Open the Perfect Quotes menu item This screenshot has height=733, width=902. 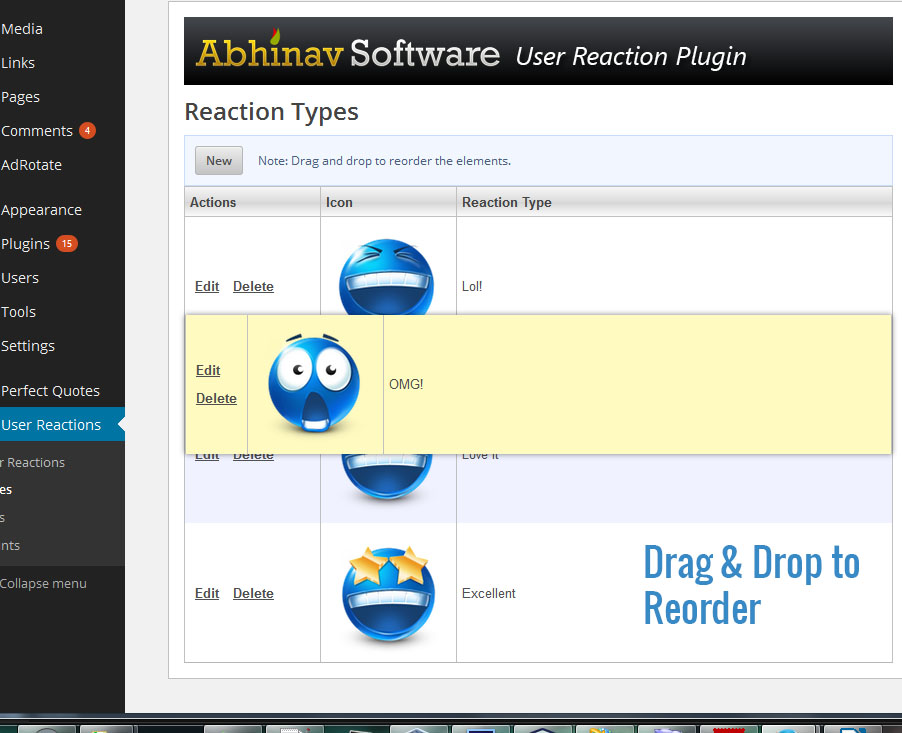point(50,391)
